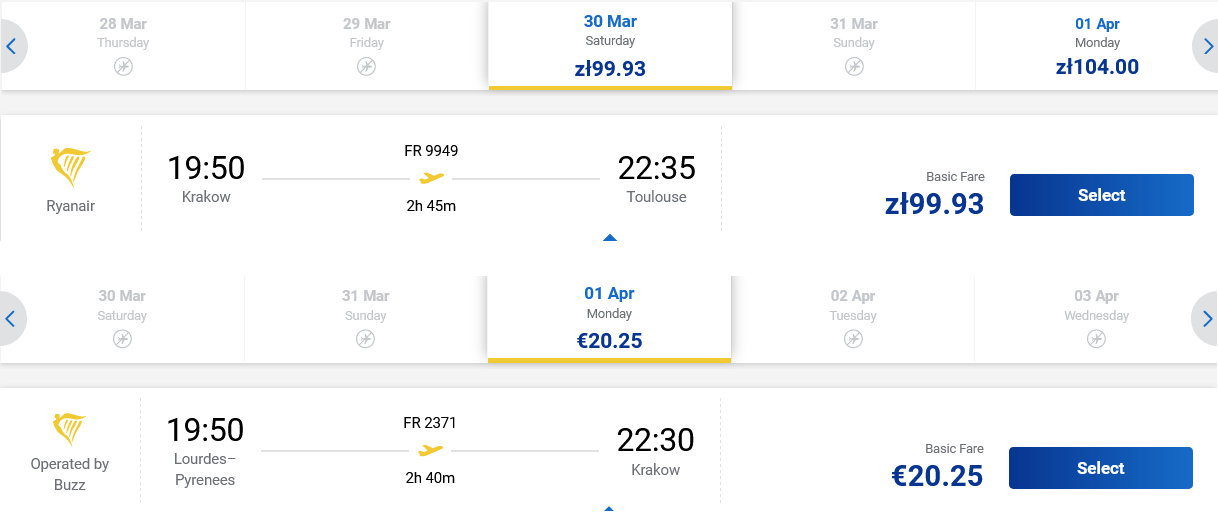Show later return dates with right arrow

click(1207, 319)
